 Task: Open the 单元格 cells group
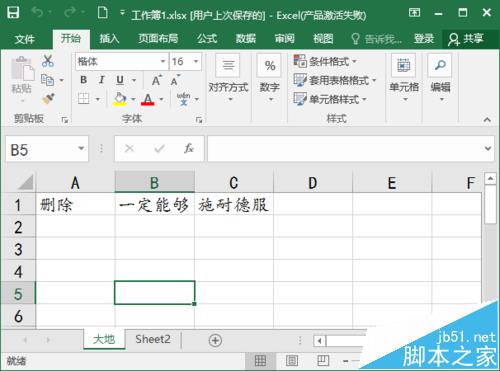(404, 79)
